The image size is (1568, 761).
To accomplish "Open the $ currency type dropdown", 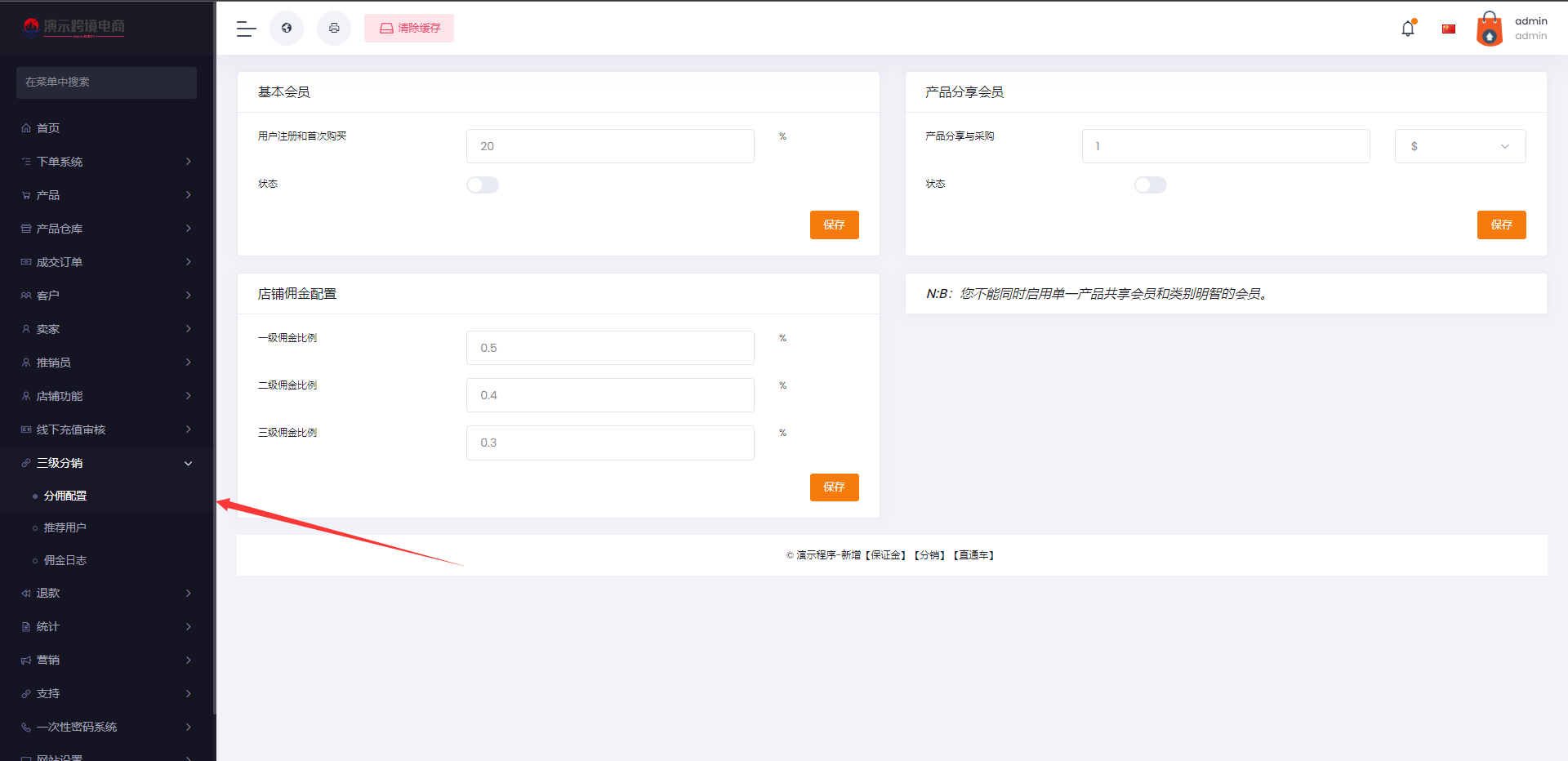I will [1459, 146].
